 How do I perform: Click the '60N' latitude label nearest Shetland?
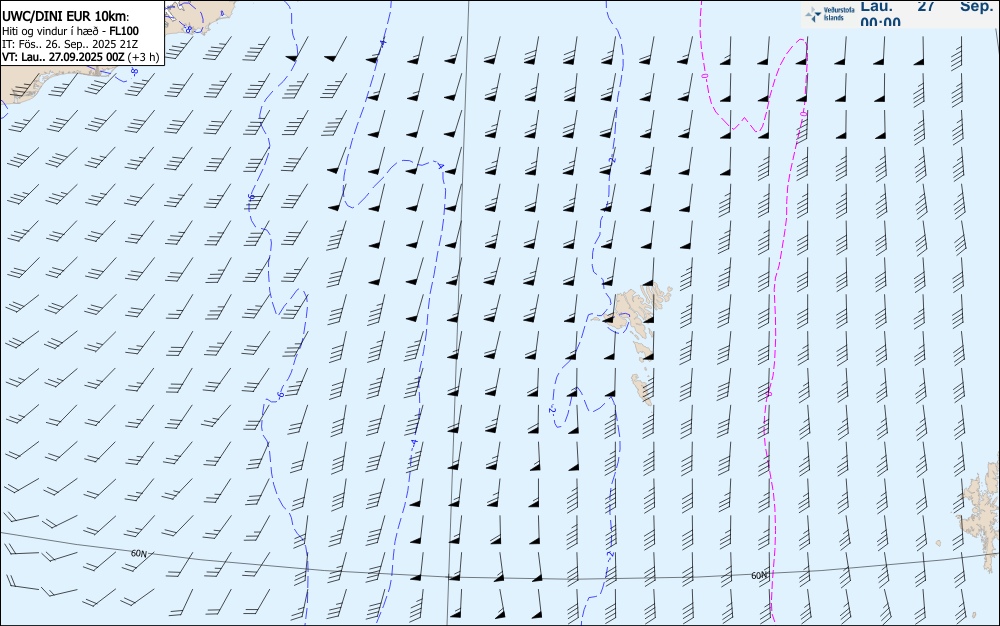[x=760, y=576]
